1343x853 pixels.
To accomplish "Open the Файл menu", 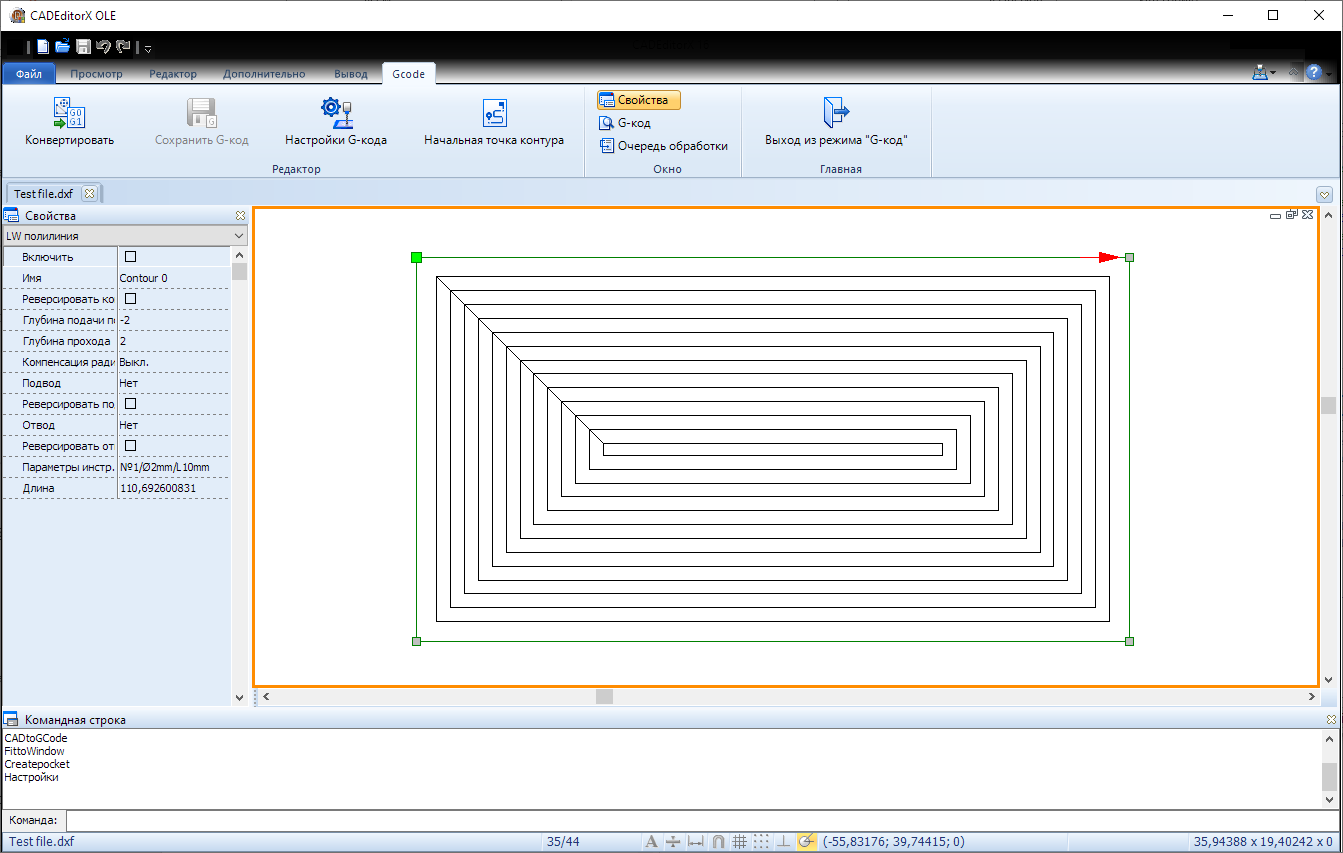I will (29, 74).
